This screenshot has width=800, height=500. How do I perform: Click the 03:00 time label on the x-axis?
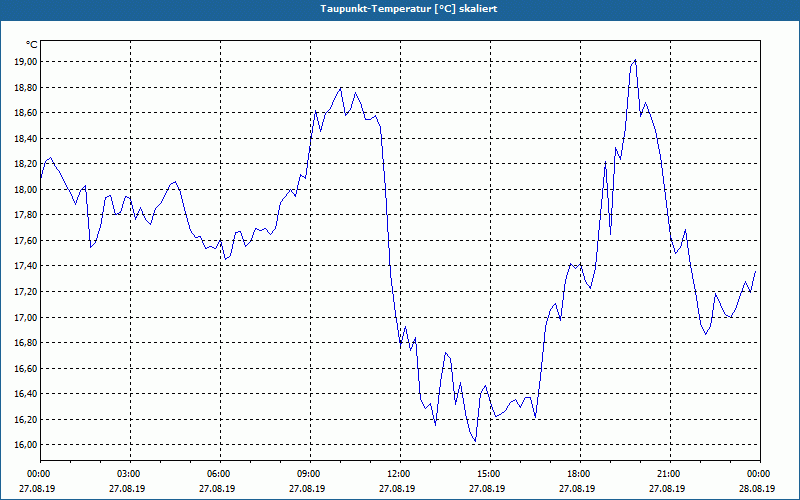(130, 474)
